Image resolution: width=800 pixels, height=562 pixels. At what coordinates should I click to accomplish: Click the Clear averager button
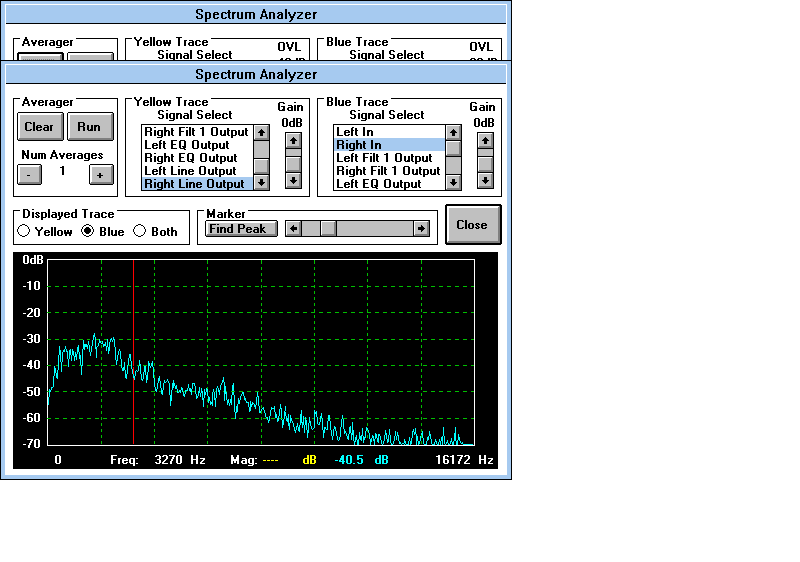(39, 127)
